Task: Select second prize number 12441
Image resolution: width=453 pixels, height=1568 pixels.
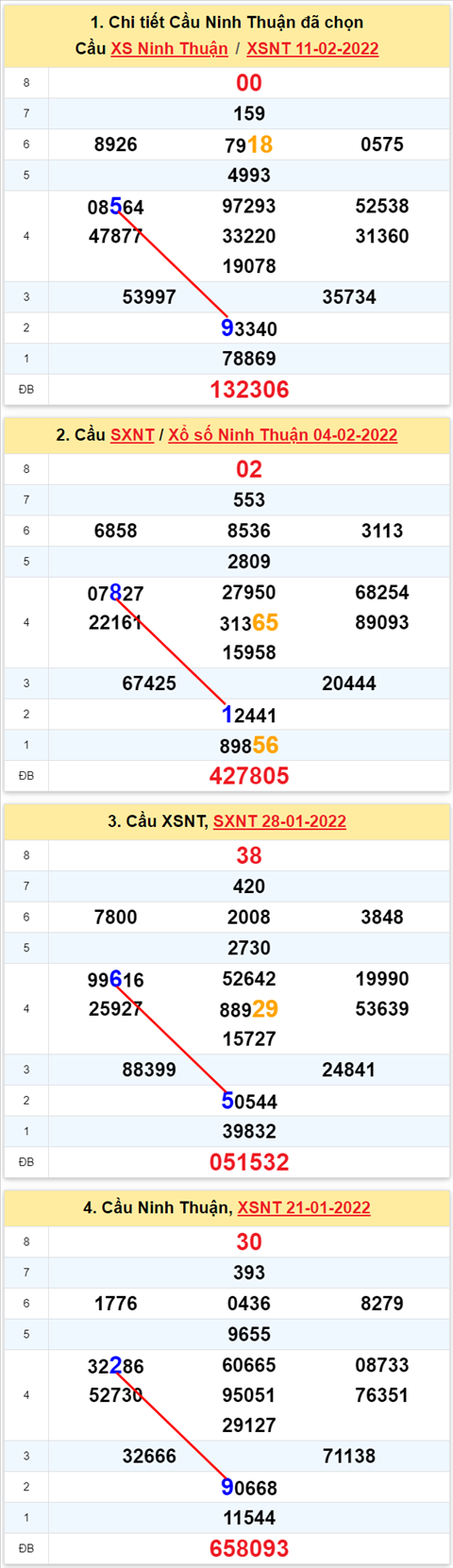Action: coord(249,715)
